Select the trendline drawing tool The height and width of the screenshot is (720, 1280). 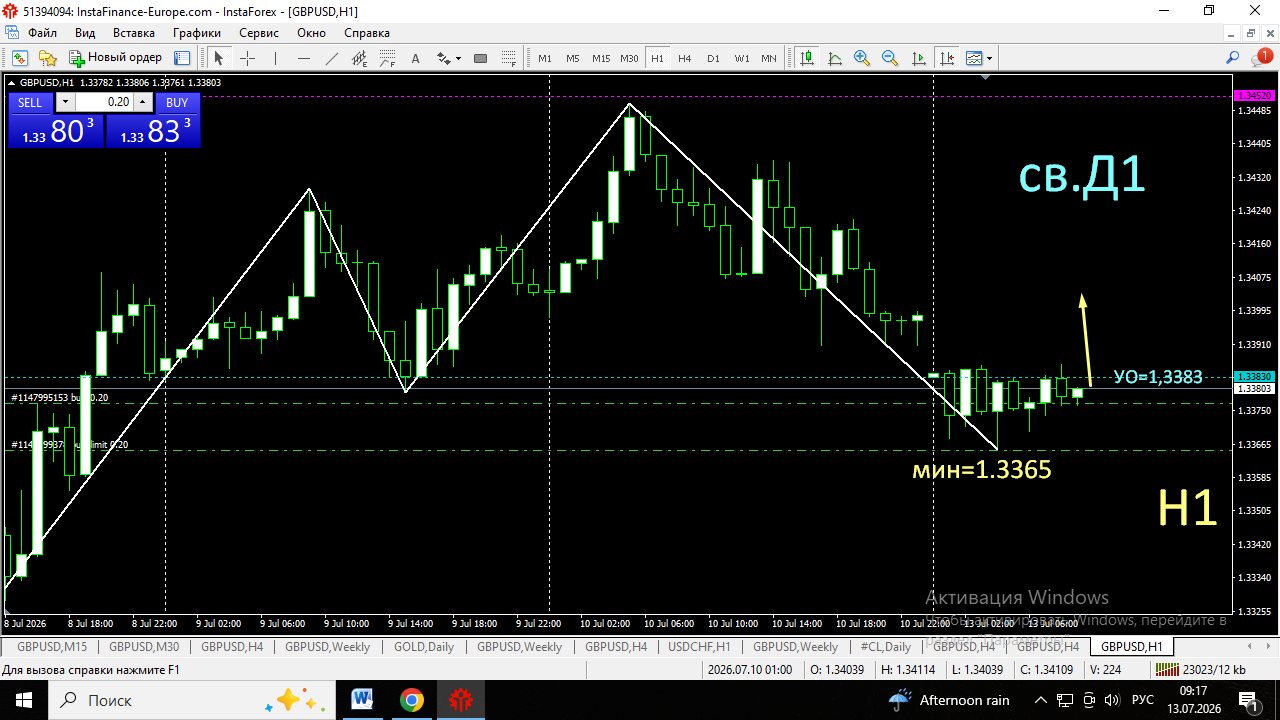[332, 58]
